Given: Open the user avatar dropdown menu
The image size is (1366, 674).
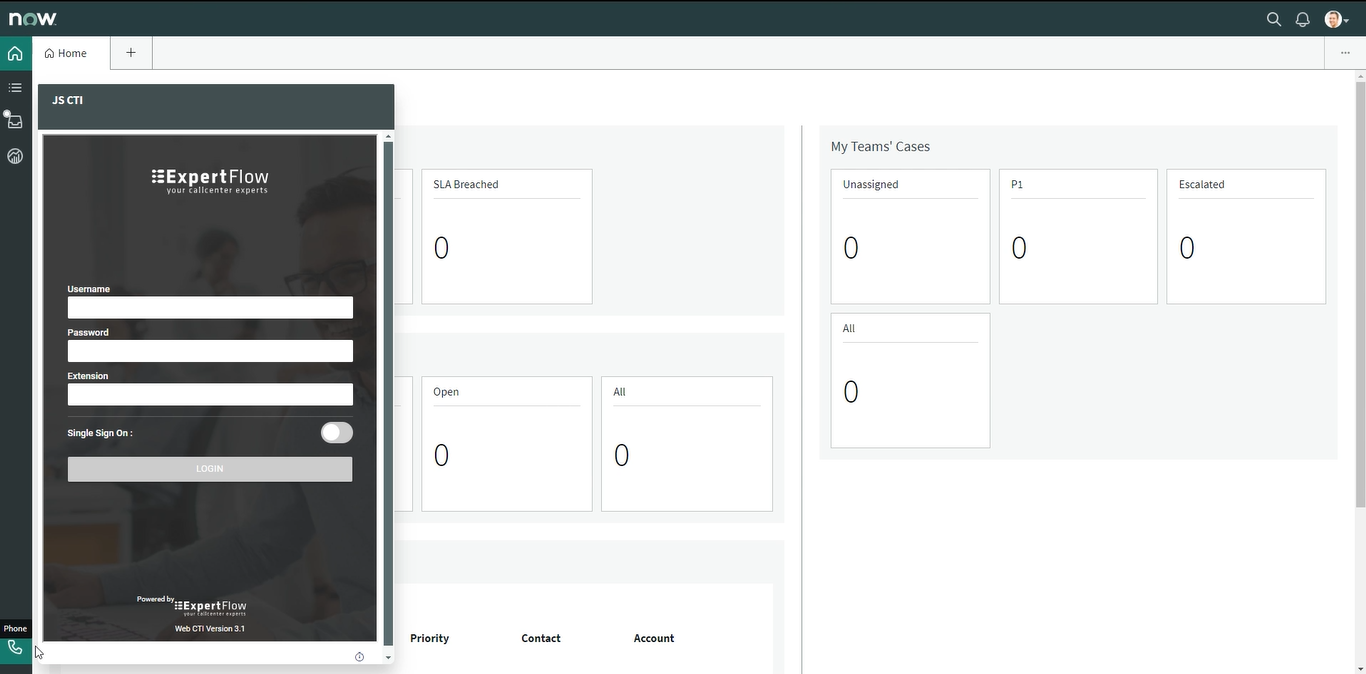Looking at the screenshot, I should coord(1337,19).
